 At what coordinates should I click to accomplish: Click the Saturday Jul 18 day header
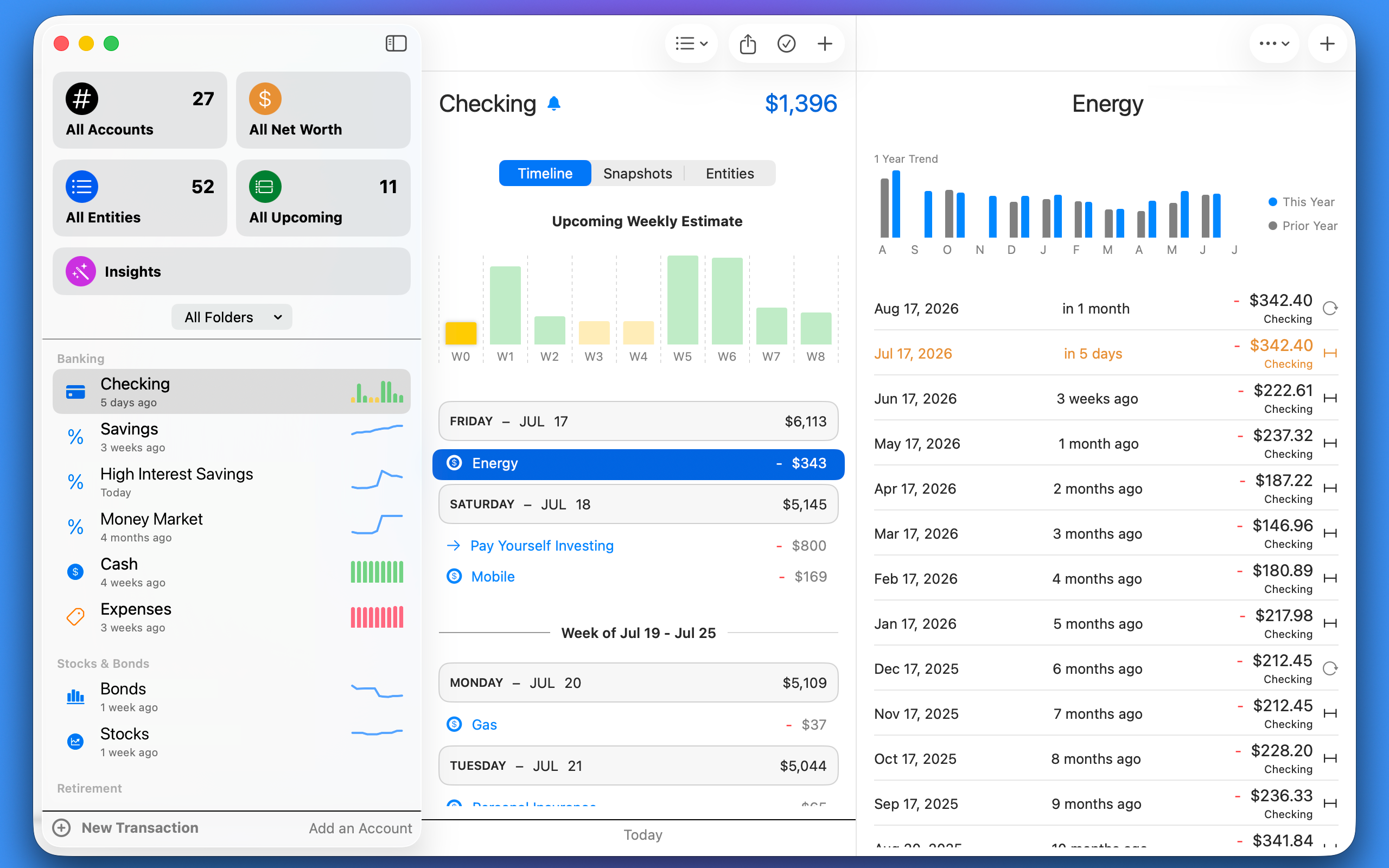(x=638, y=504)
